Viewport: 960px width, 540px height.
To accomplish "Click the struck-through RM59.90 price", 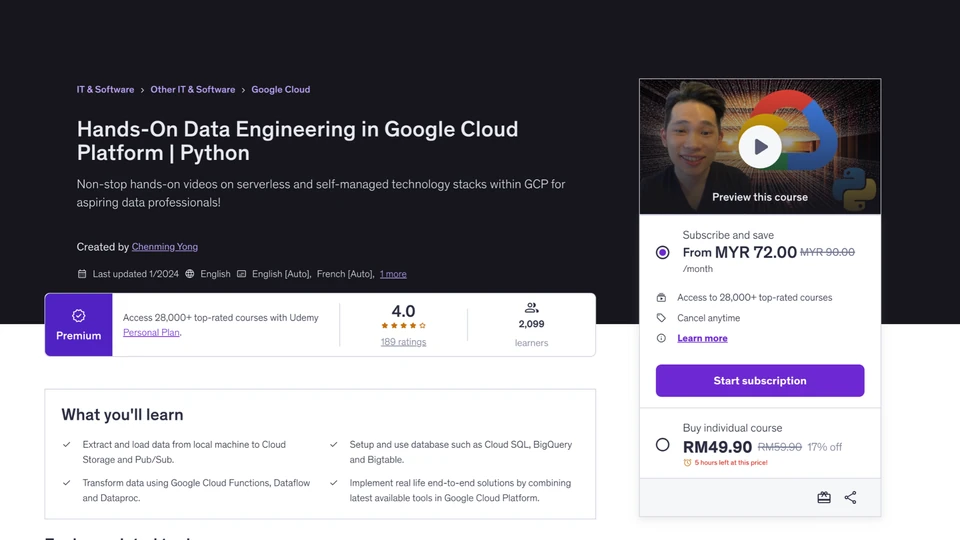I will point(780,447).
